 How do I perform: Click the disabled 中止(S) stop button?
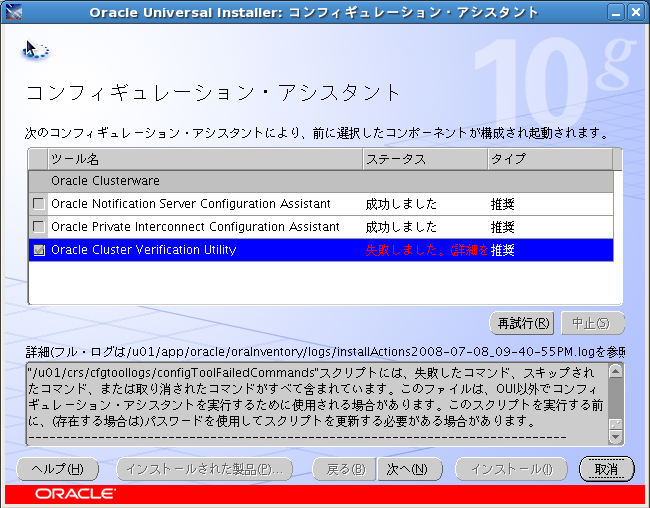593,323
